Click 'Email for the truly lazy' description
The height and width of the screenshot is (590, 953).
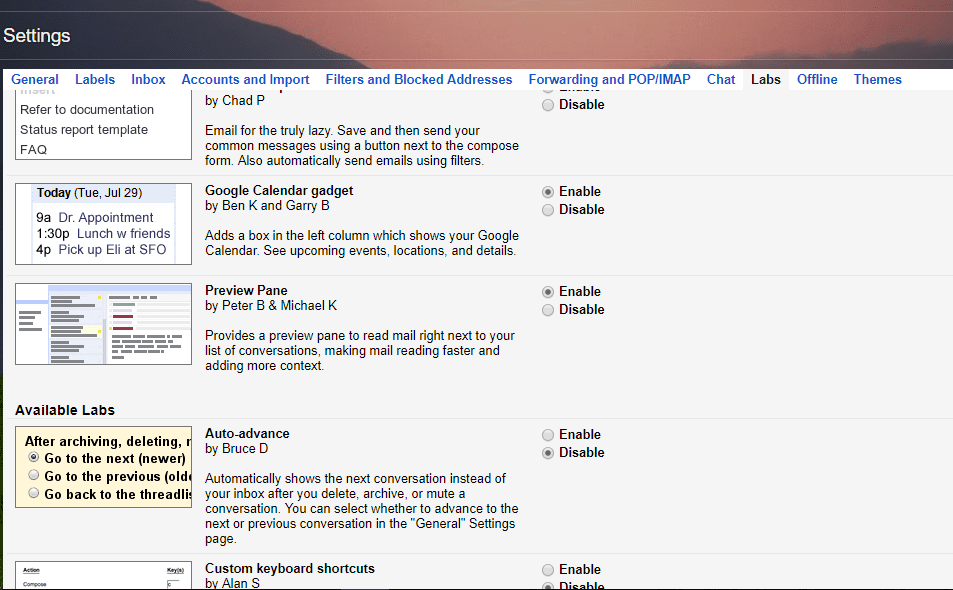362,146
